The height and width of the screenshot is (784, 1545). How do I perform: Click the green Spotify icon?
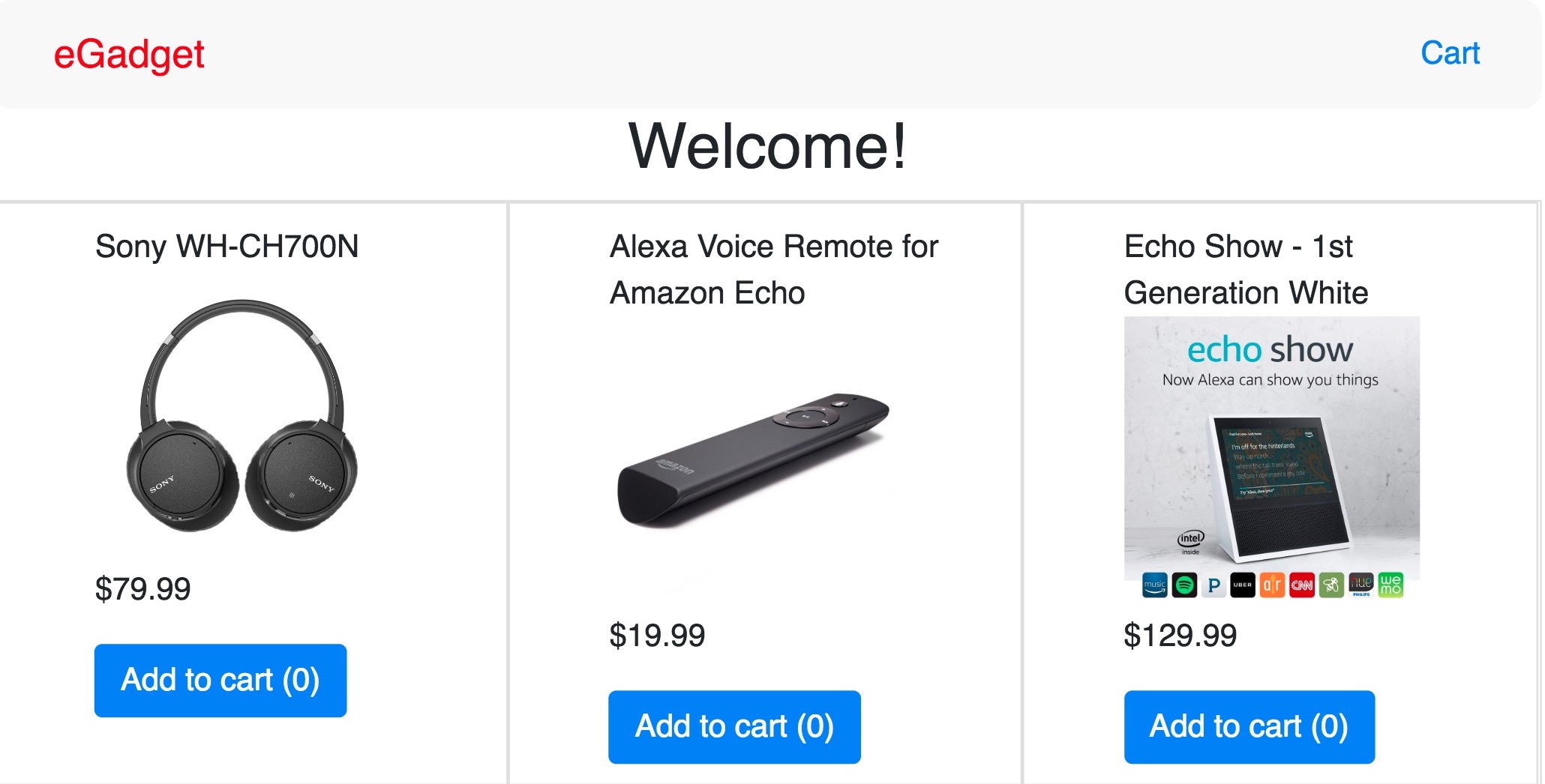point(1184,585)
